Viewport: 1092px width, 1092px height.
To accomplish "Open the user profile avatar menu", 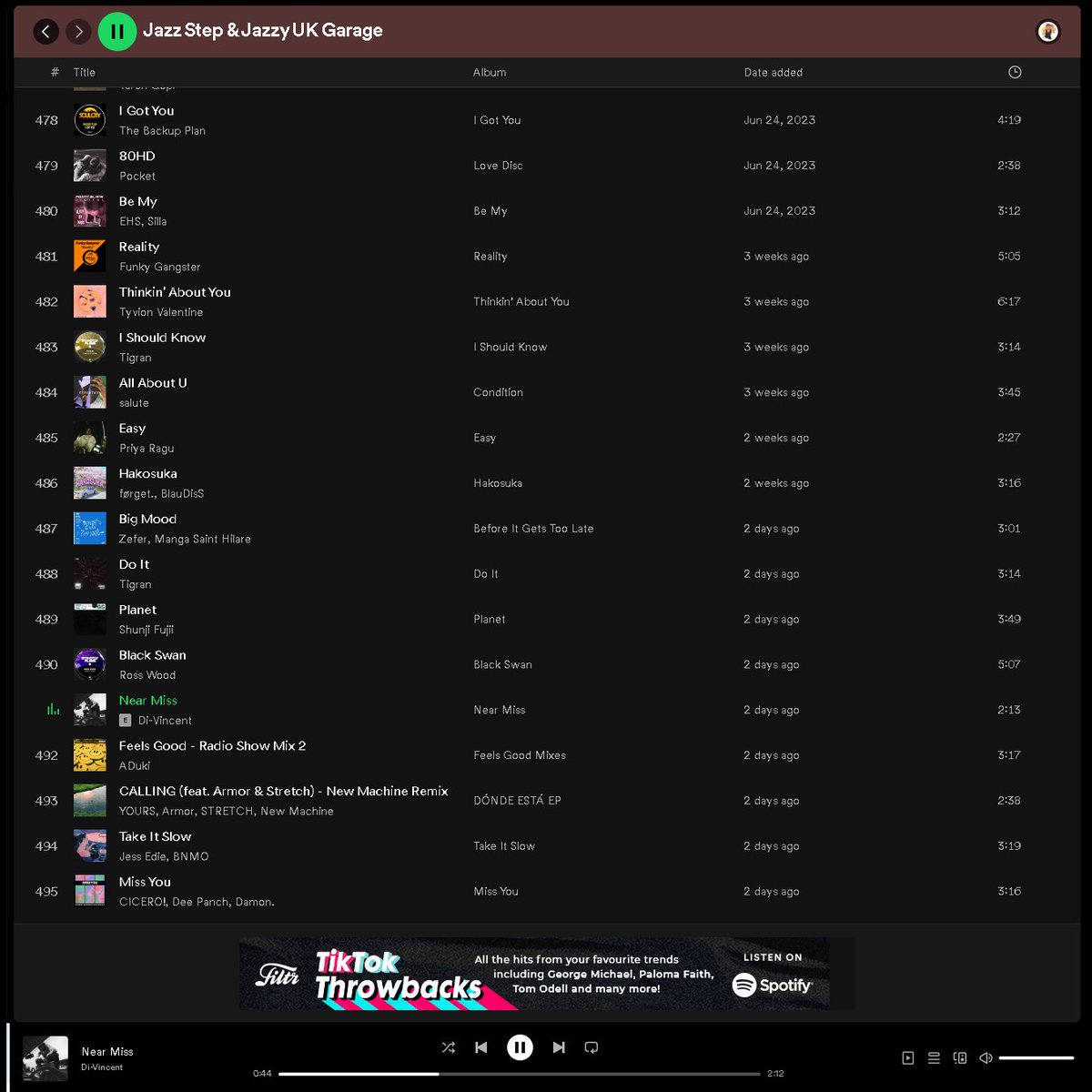I will [x=1048, y=32].
